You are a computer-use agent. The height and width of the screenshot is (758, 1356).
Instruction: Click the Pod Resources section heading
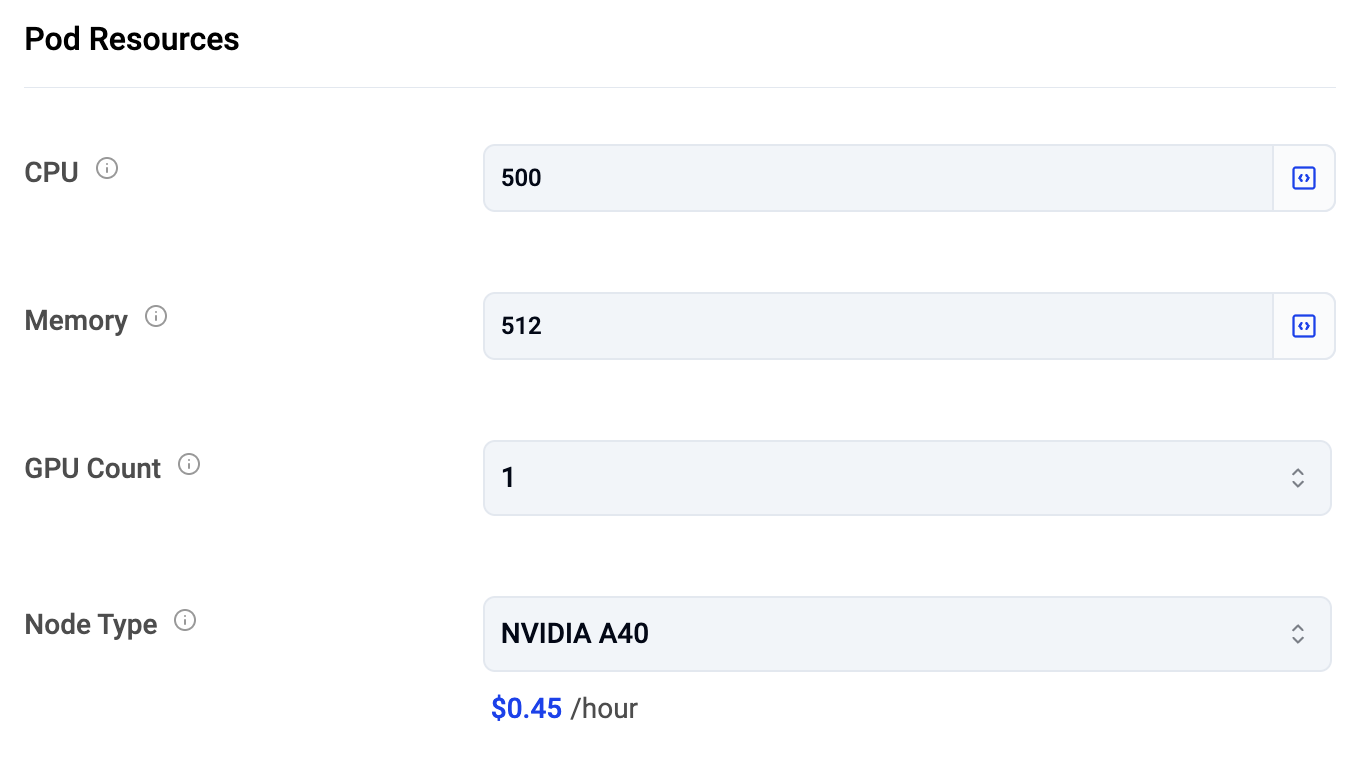coord(132,39)
